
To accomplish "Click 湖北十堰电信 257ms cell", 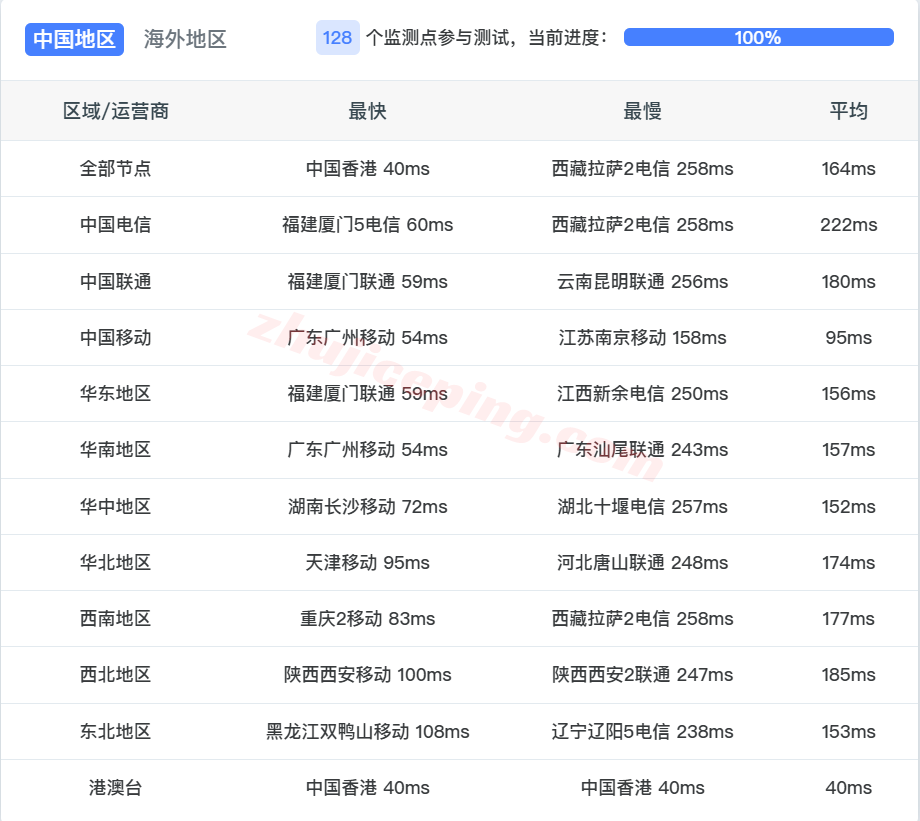I will [x=642, y=506].
